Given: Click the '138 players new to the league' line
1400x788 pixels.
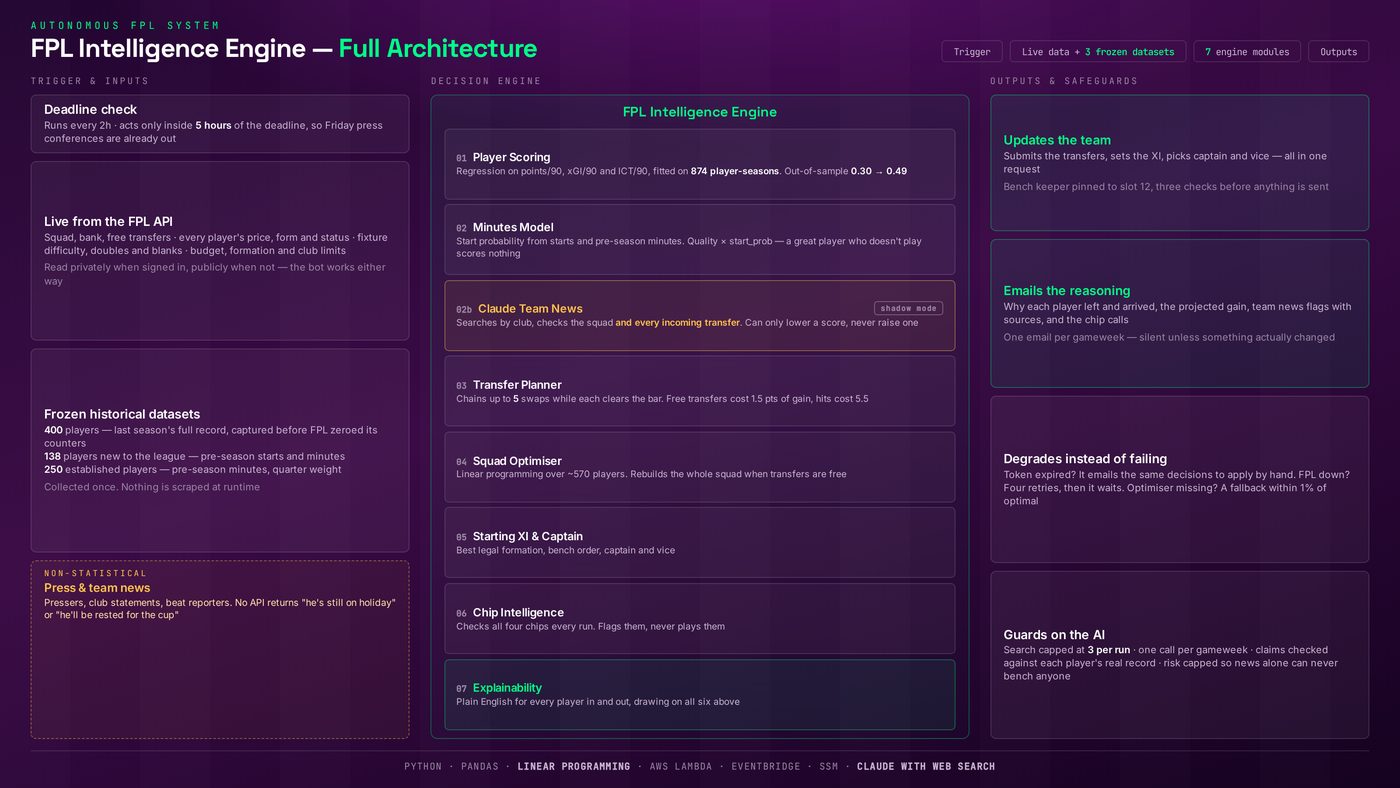Looking at the screenshot, I should click(x=194, y=456).
